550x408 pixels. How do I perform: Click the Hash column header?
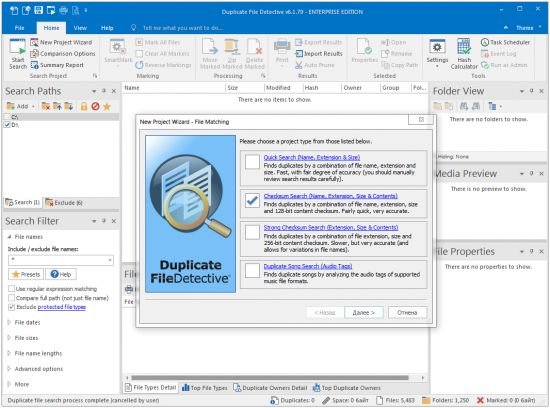tap(321, 88)
